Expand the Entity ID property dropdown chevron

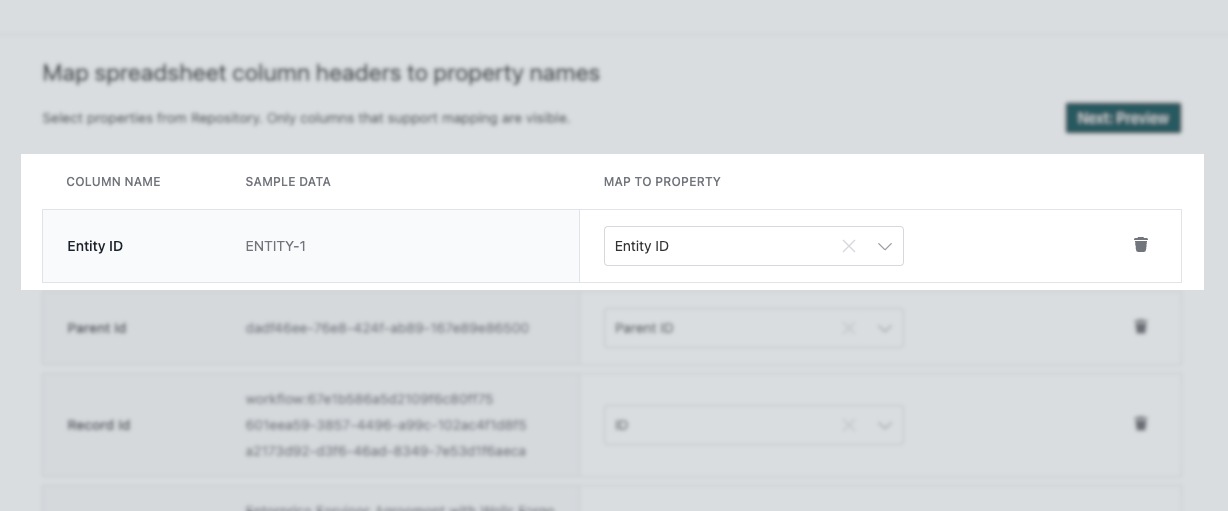[885, 246]
